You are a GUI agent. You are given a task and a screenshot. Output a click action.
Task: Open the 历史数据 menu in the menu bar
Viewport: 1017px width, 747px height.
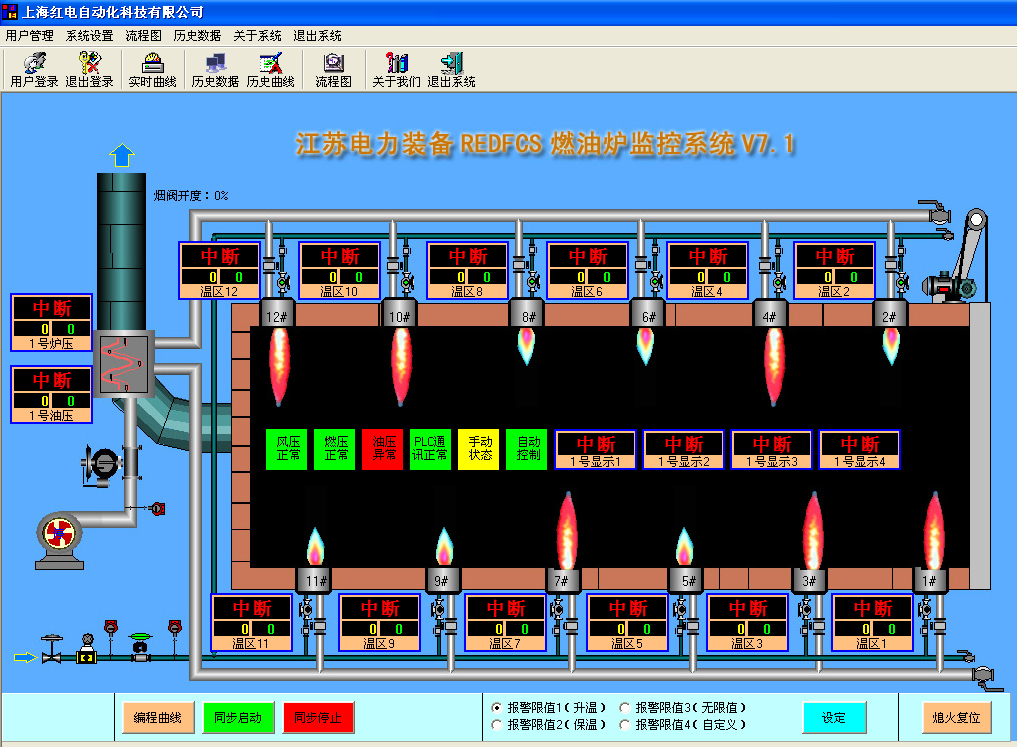pyautogui.click(x=197, y=36)
